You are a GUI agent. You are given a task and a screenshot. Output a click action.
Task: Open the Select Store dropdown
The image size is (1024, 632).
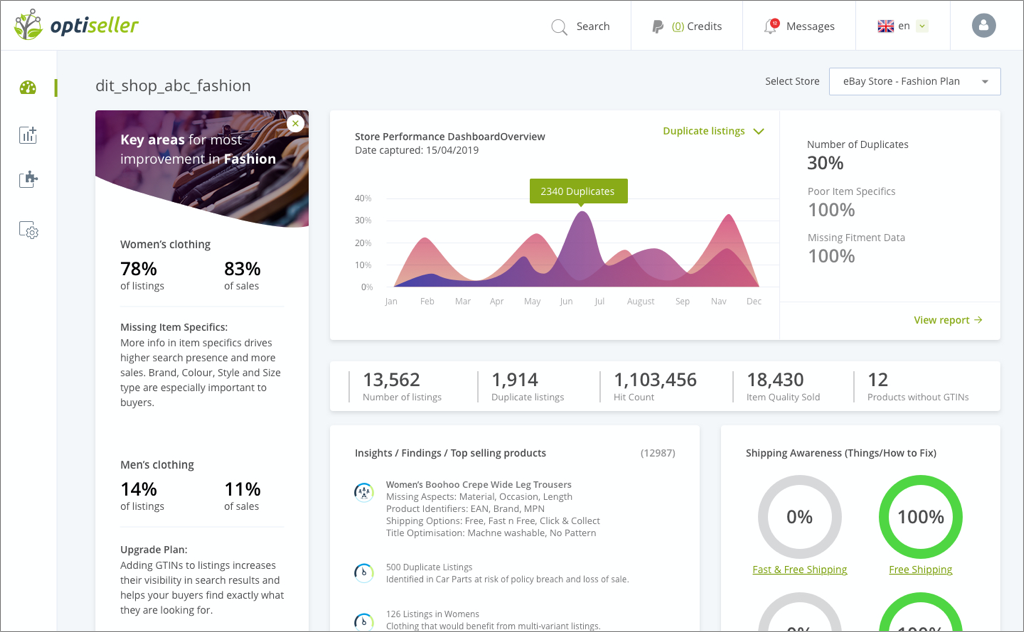[x=914, y=82]
